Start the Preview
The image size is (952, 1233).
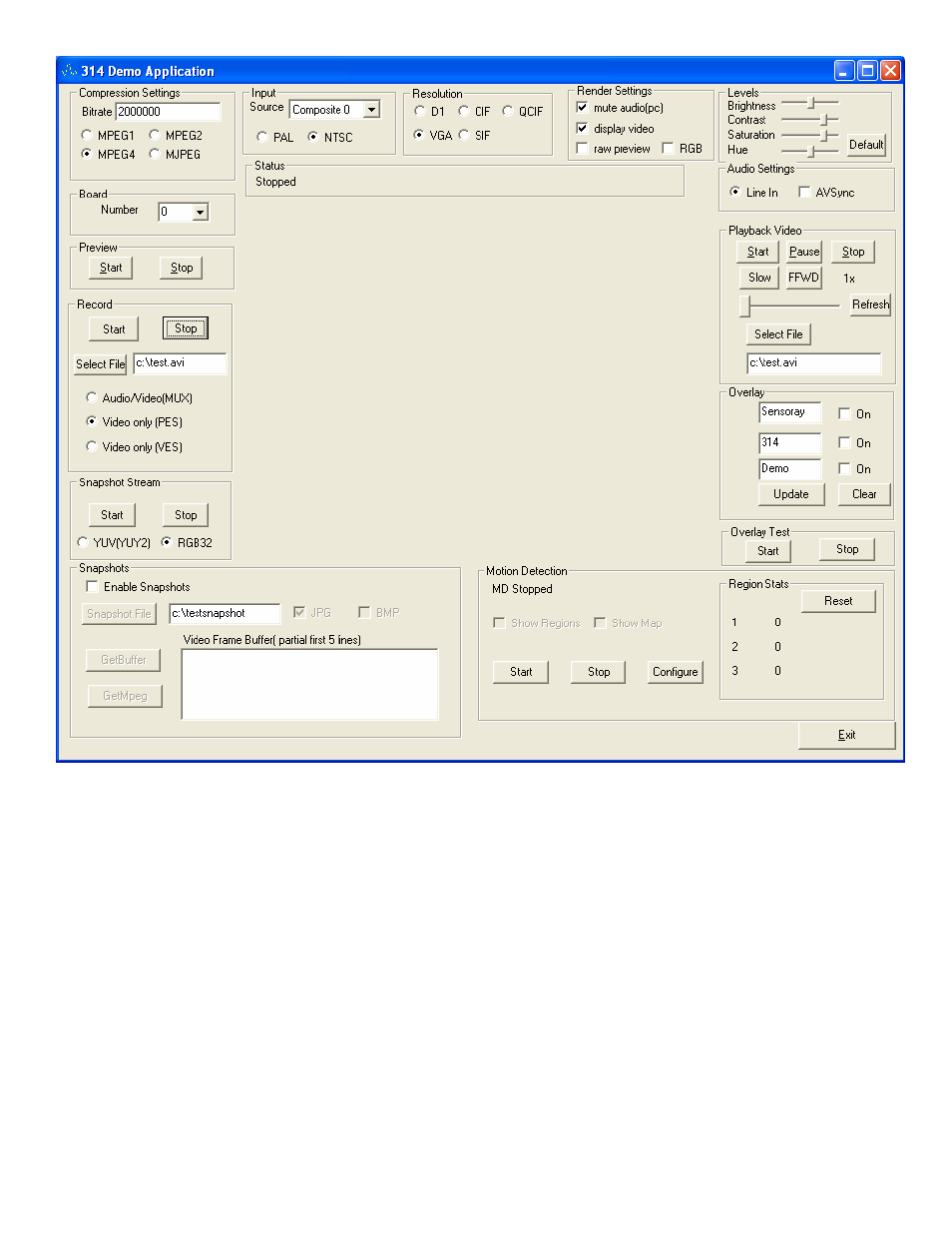pyautogui.click(x=111, y=268)
